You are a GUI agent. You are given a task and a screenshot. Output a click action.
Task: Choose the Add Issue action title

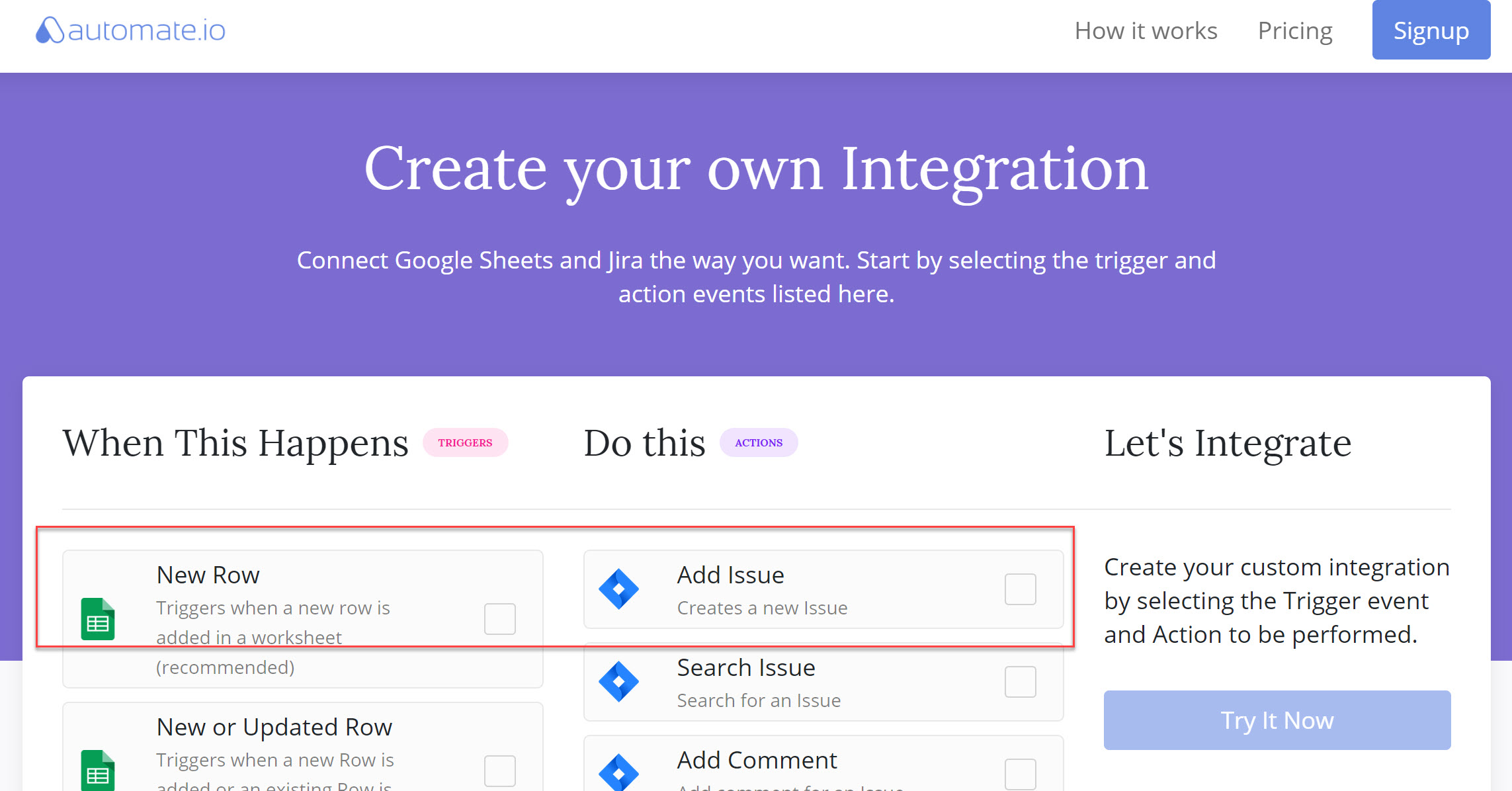coord(730,575)
